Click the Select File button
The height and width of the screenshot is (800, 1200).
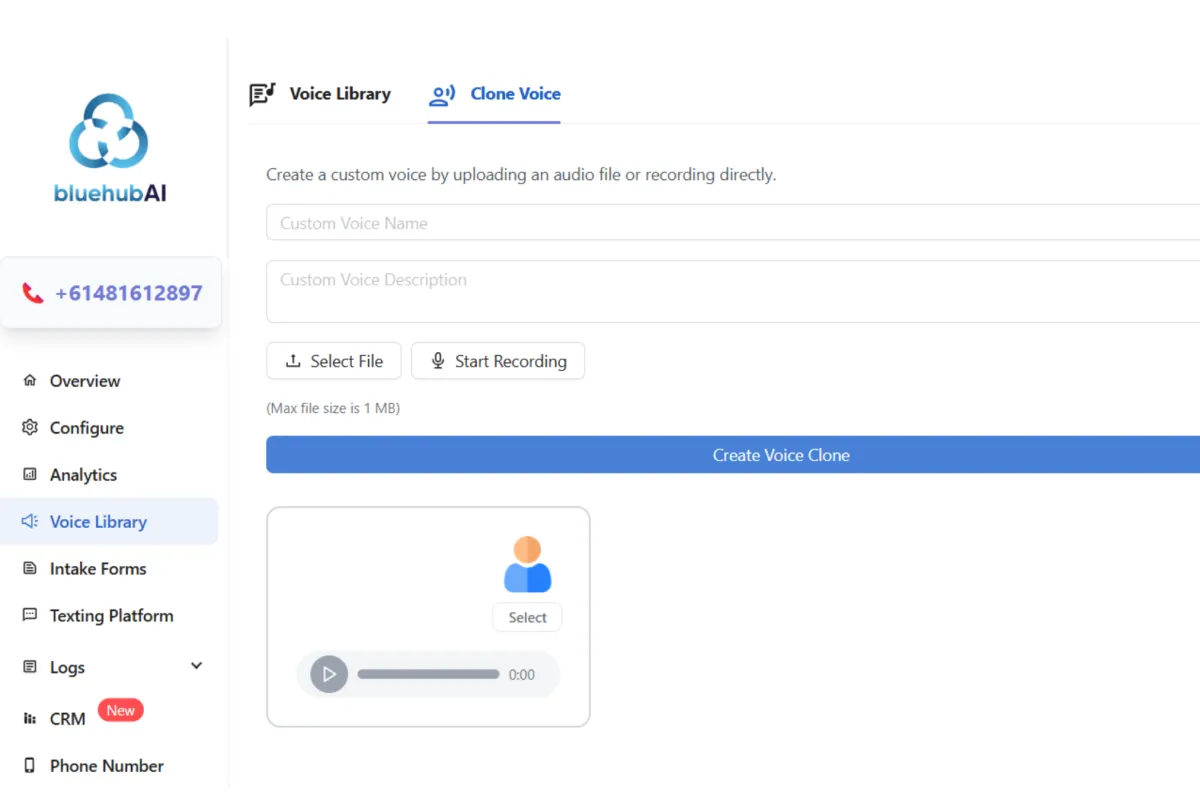click(x=334, y=361)
